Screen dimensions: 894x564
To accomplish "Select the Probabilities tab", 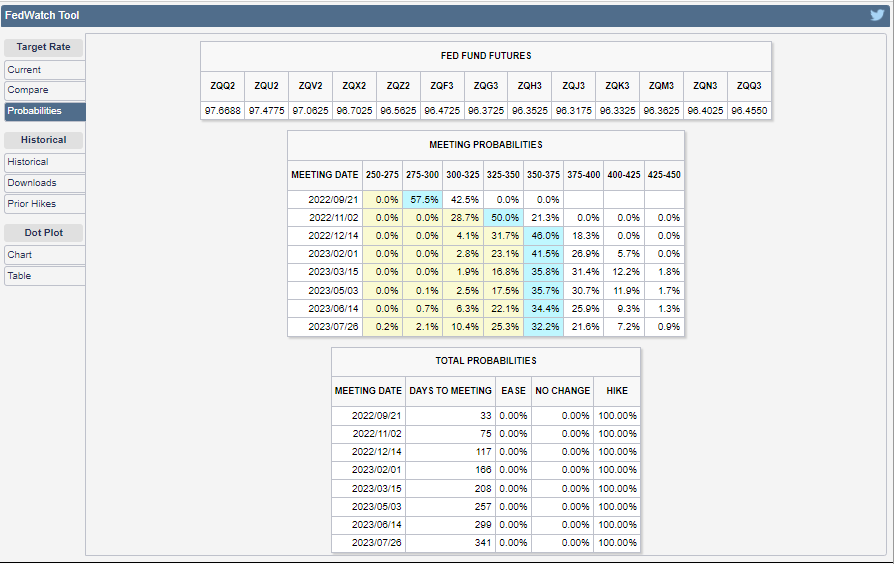I will coord(43,111).
